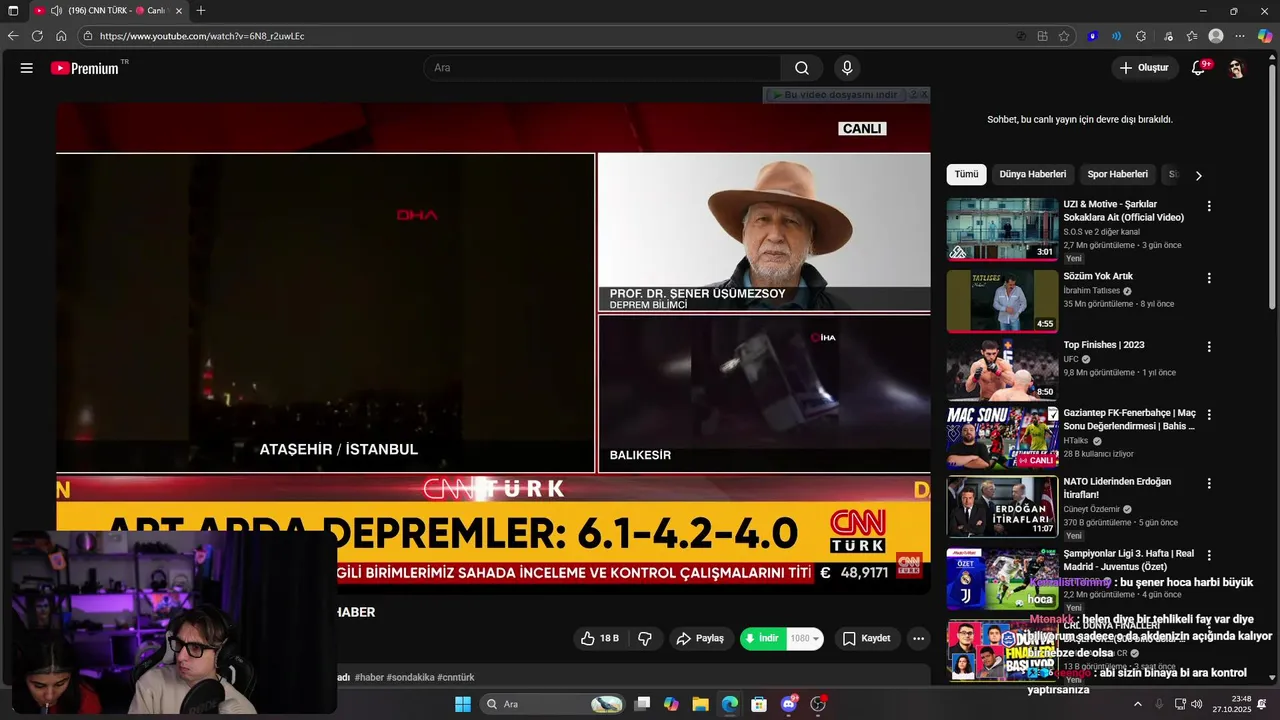Open Task View from taskbar

[x=643, y=704]
